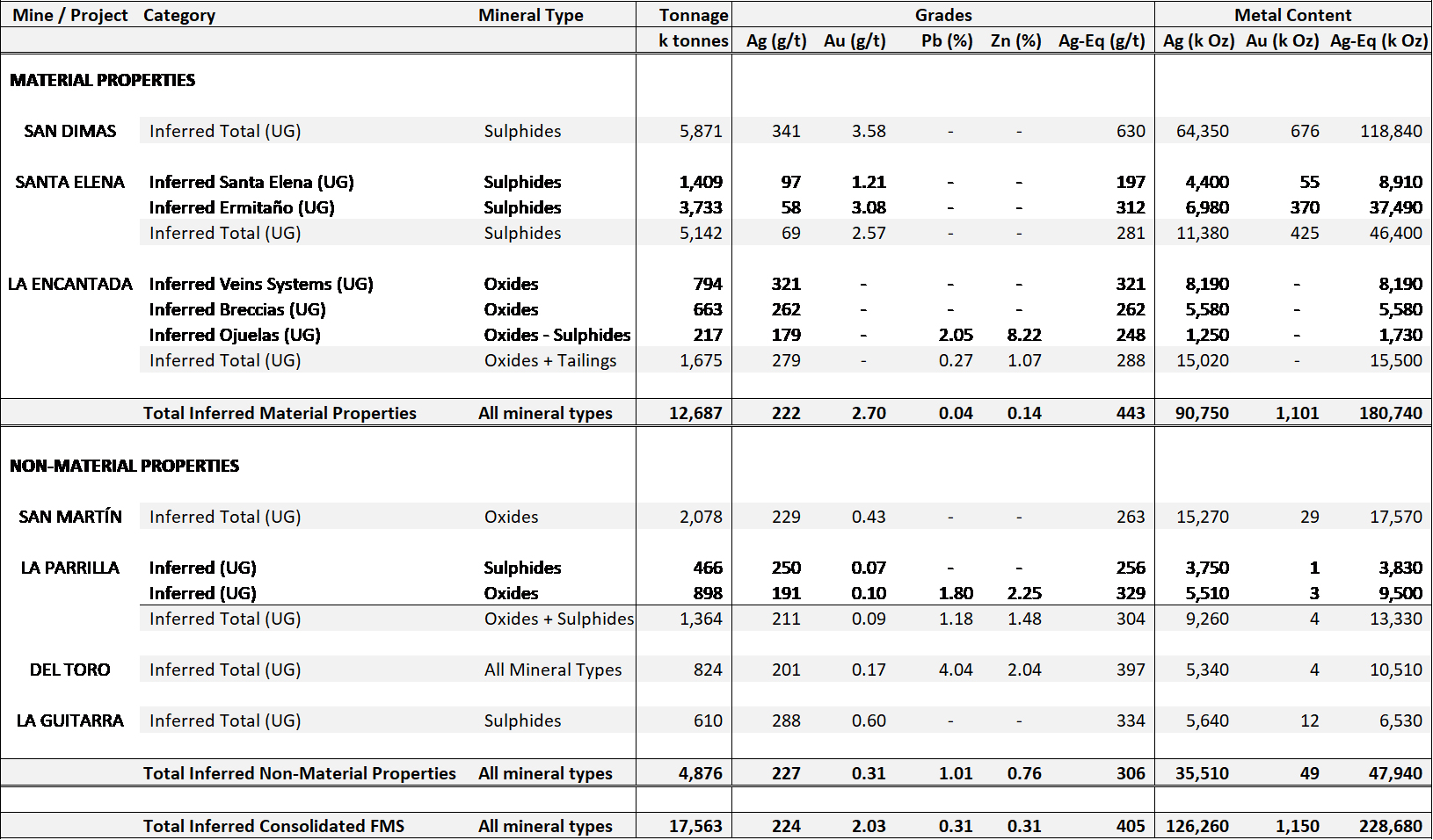Select the 'Au (k Oz)' column header
Viewport: 1433px width, 840px height.
pos(1282,40)
